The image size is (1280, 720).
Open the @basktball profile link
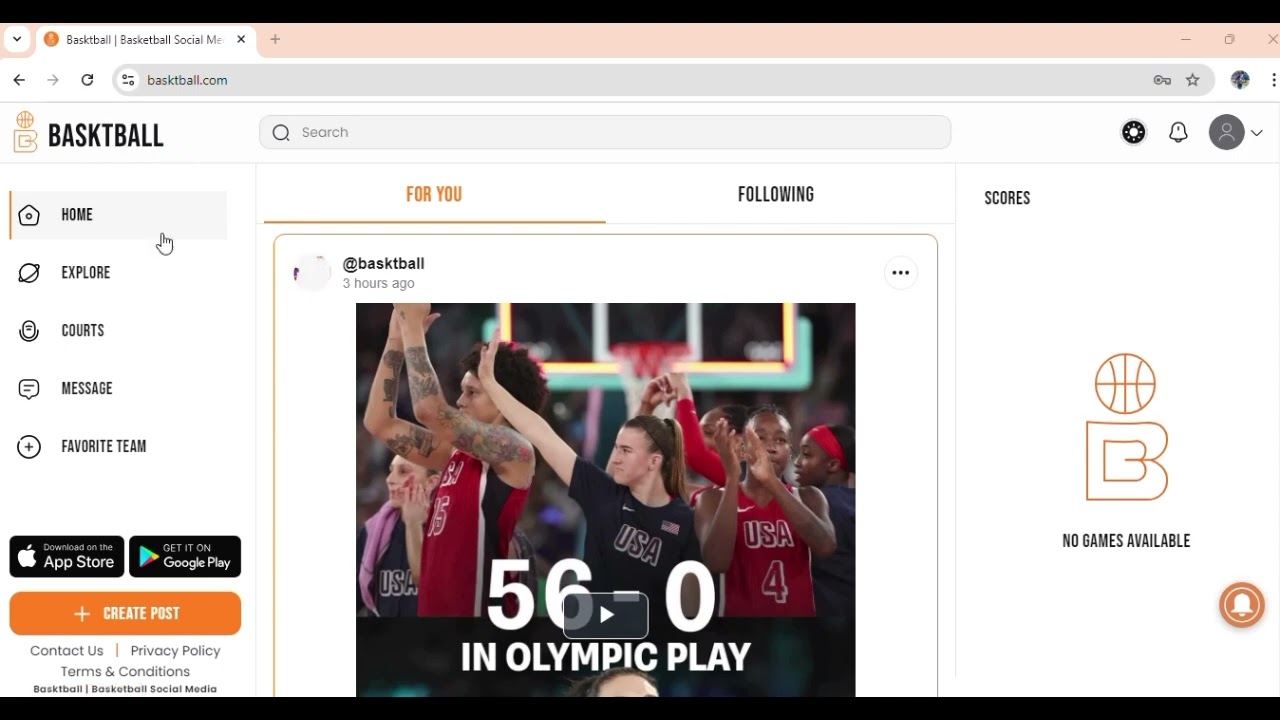click(383, 263)
